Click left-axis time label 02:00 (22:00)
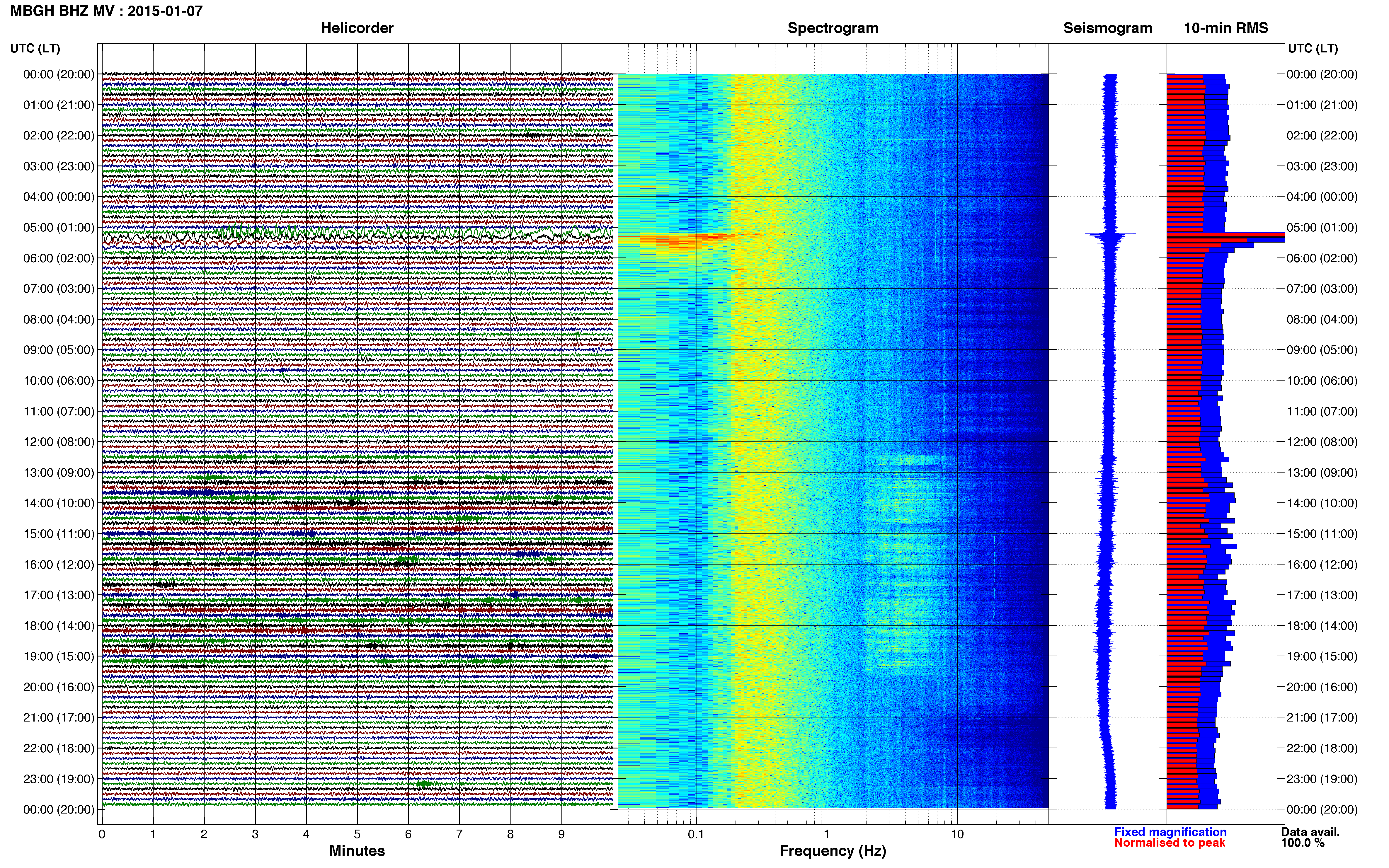 [59, 135]
